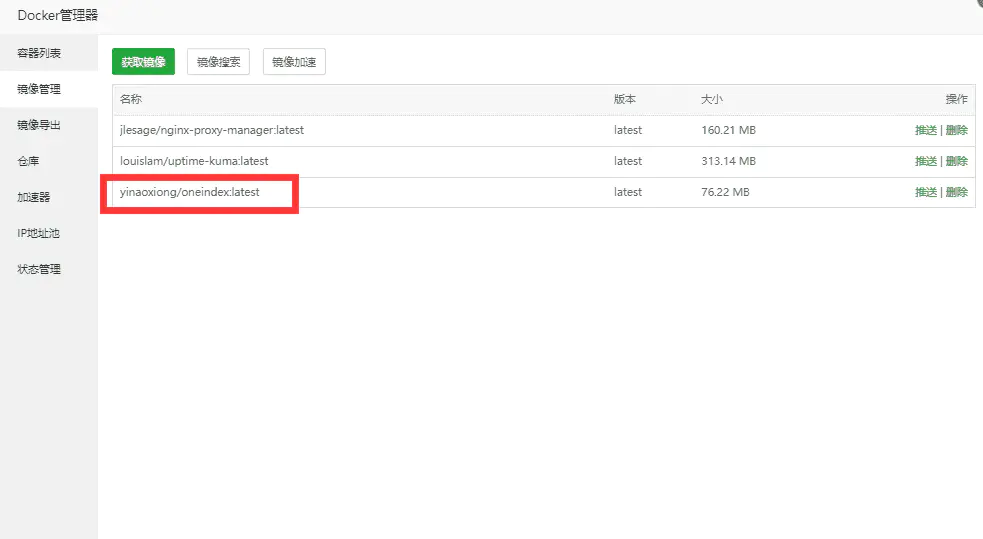Click the 76.22 MB size value
Screen dimensions: 983x539
[x=725, y=192]
